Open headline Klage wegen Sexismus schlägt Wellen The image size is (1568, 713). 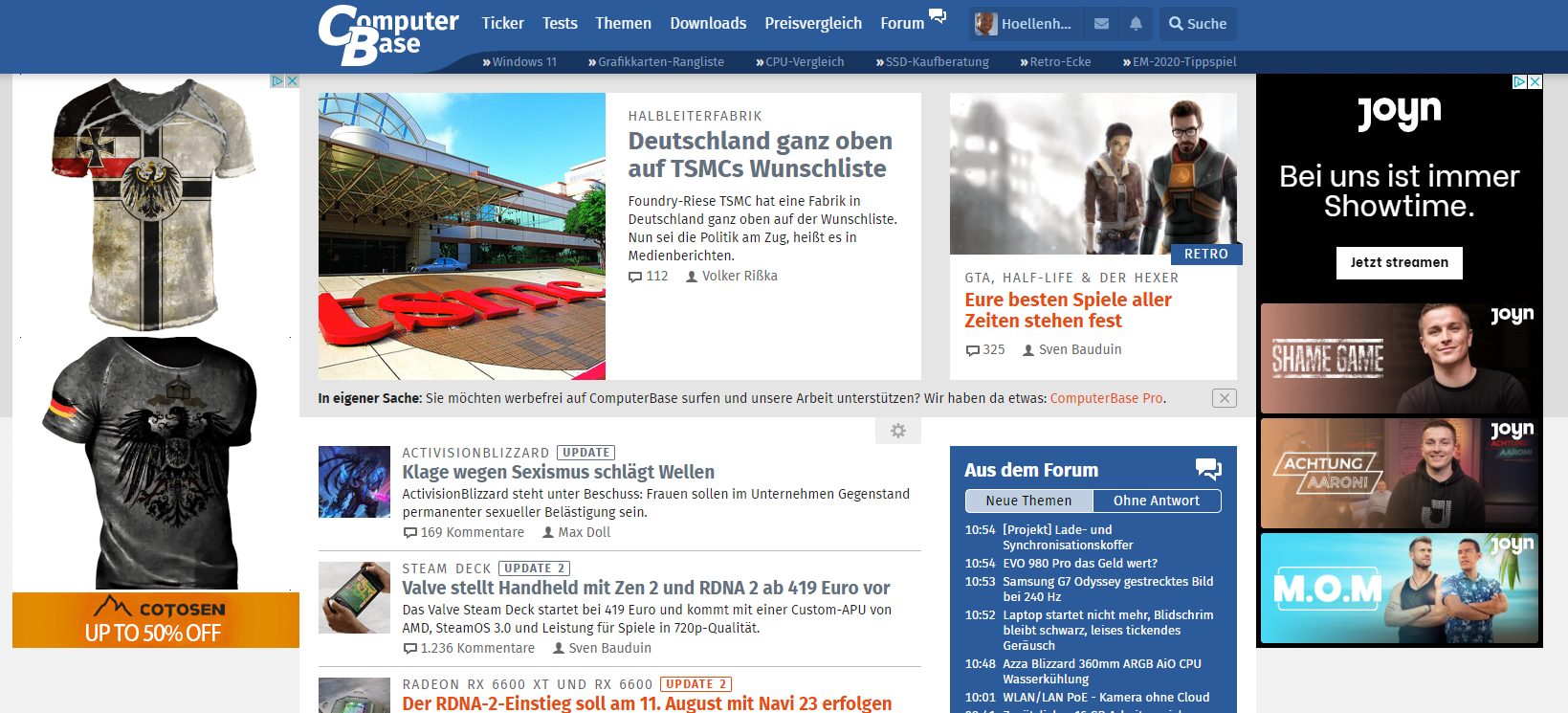(x=559, y=472)
